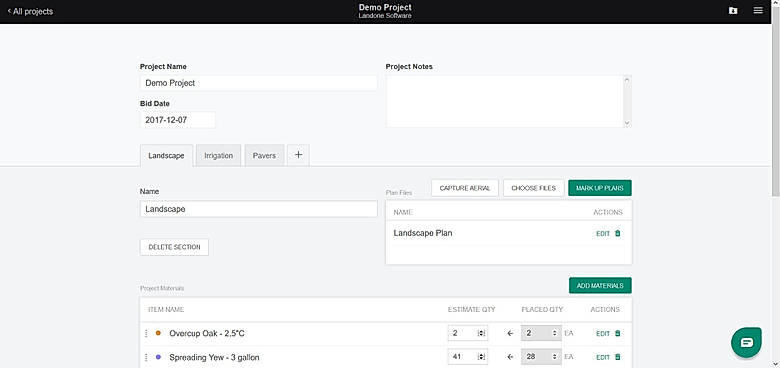Viewport: 780px width, 368px height.
Task: Click the purple Spreading Yew color dot
Action: [158, 357]
